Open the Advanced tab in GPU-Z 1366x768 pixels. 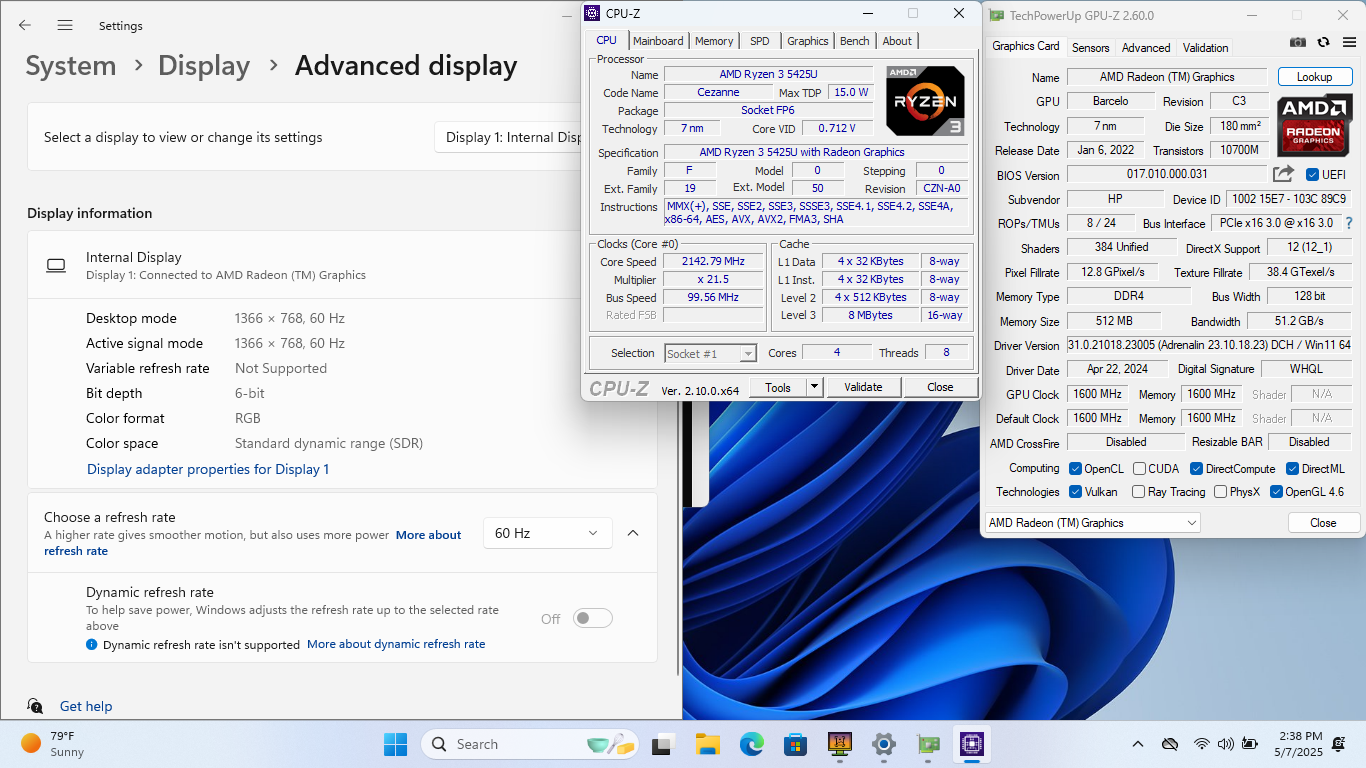(1146, 48)
